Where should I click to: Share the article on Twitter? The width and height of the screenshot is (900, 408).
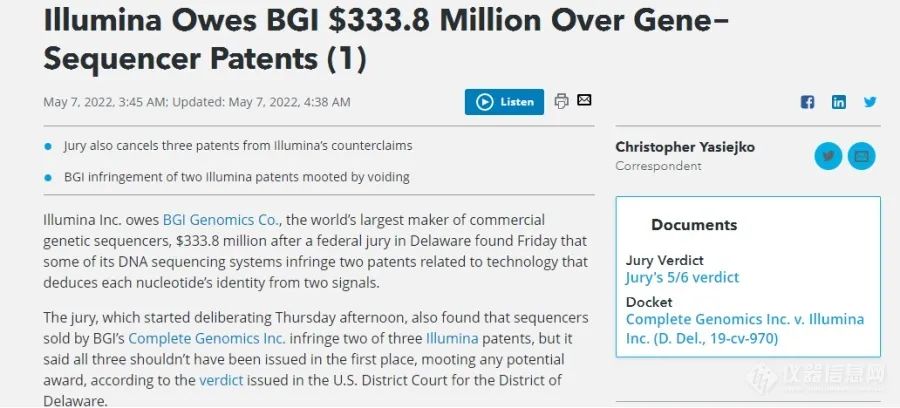[x=870, y=102]
